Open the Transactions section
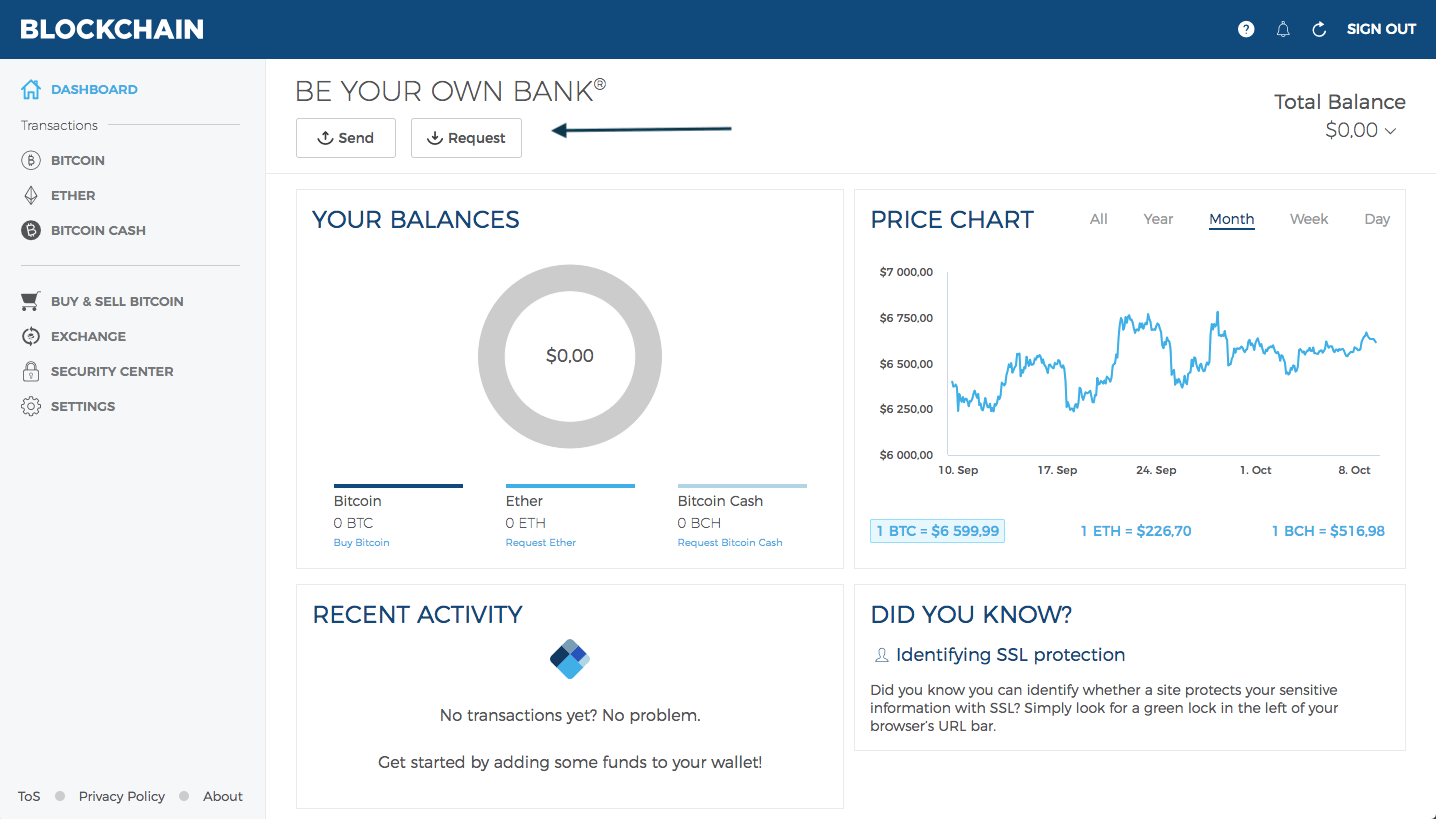The image size is (1436, 819). tap(58, 125)
